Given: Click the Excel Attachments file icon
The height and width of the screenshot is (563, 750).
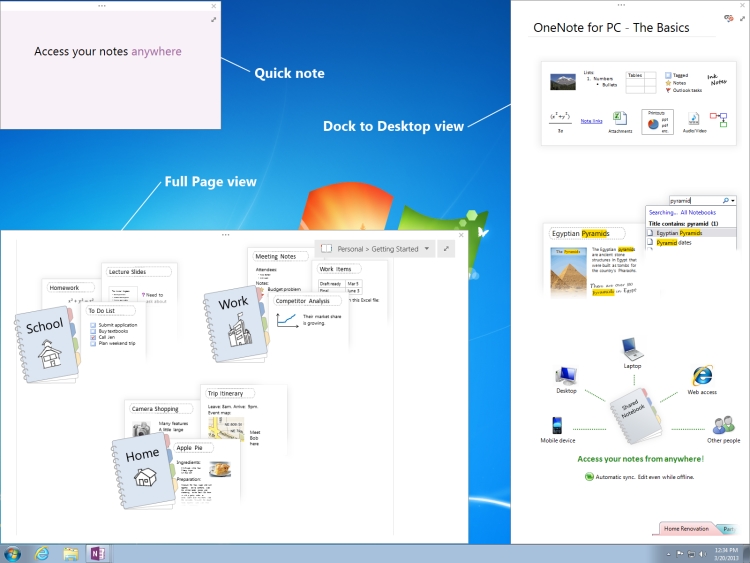Looking at the screenshot, I should [620, 119].
